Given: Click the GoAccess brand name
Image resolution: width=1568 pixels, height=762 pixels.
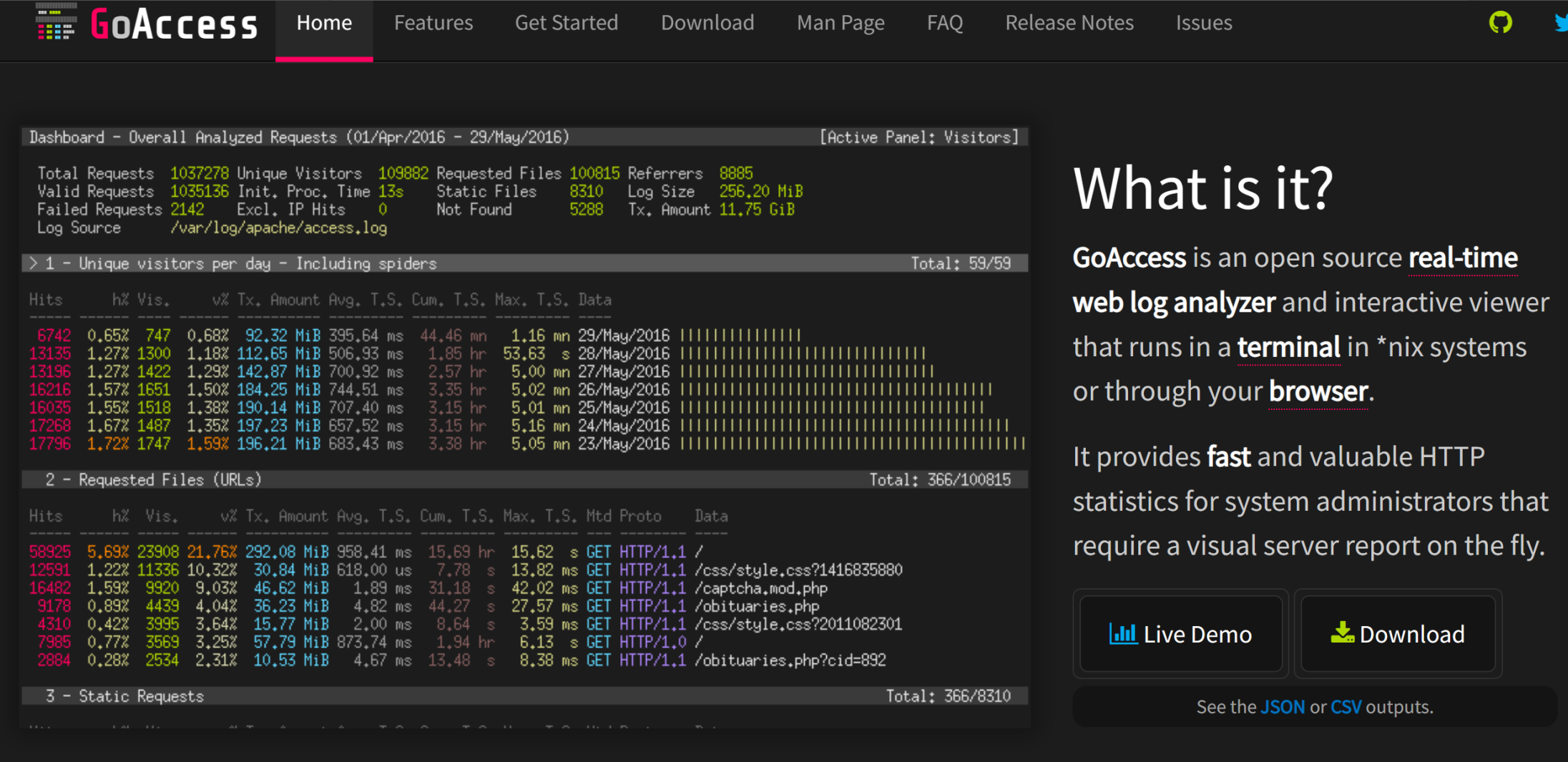Looking at the screenshot, I should coord(174,24).
